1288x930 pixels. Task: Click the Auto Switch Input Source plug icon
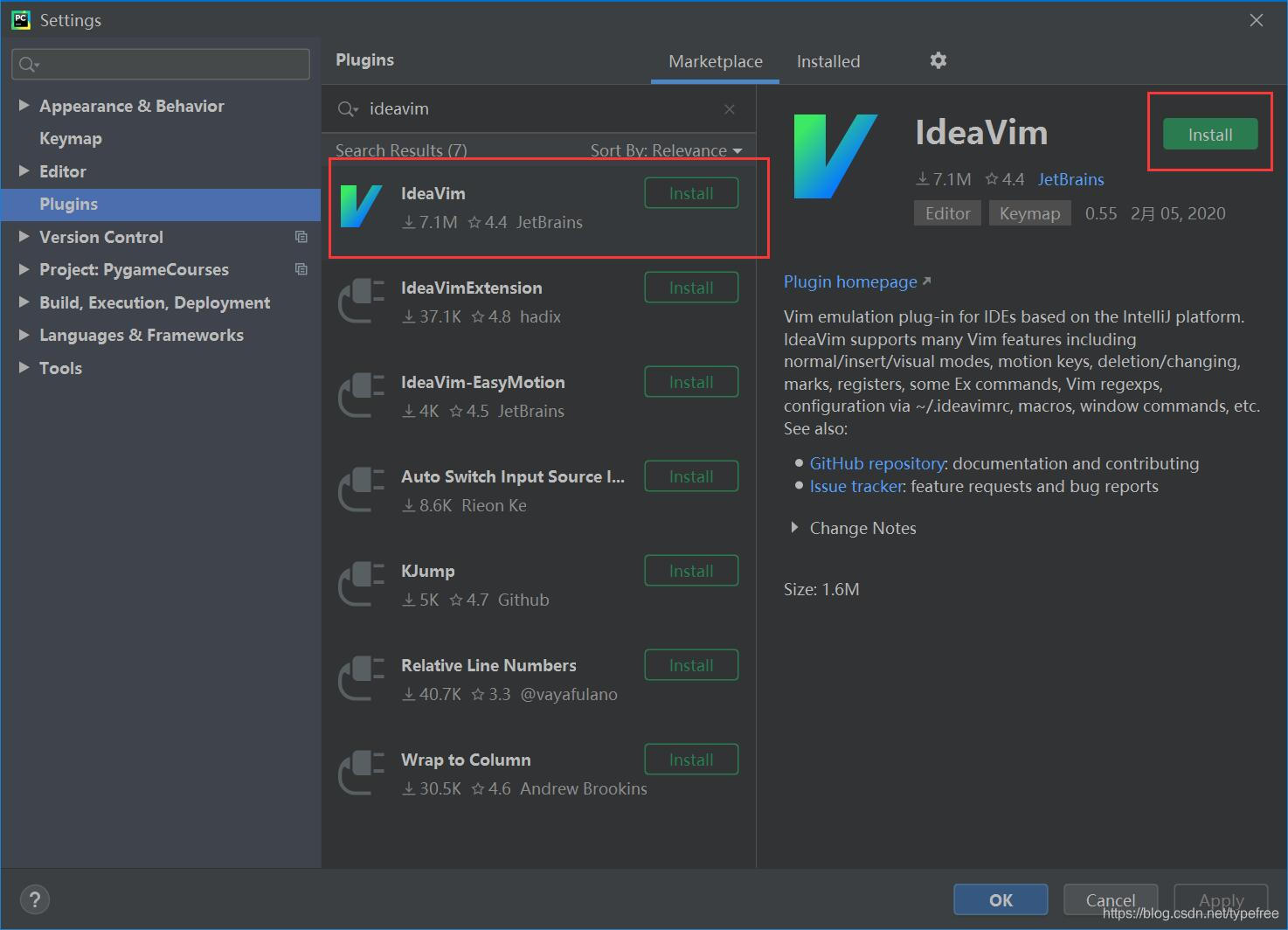coord(361,489)
